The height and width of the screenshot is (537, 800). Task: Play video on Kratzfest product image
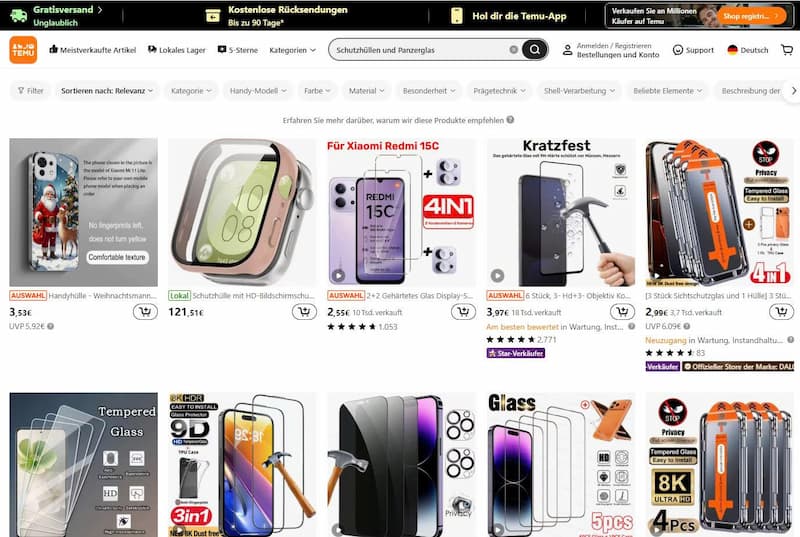click(497, 275)
